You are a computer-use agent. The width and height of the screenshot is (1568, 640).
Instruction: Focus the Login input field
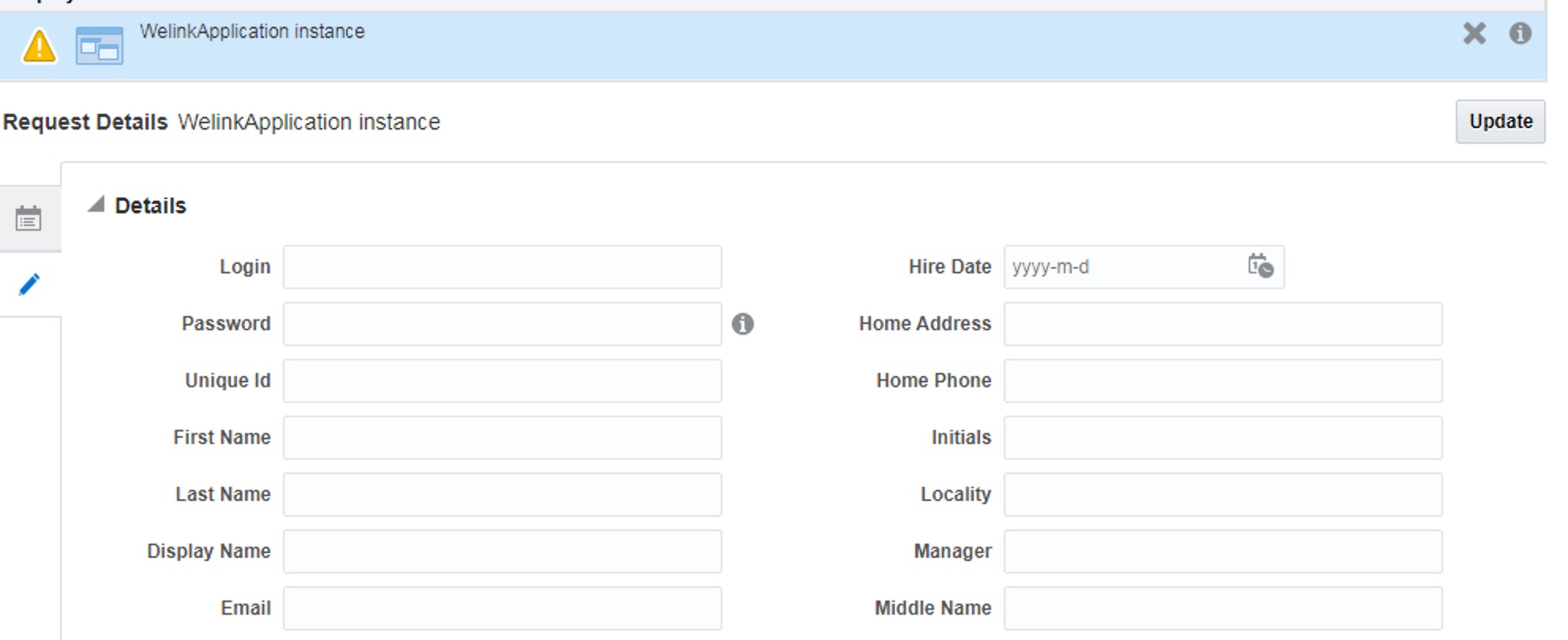click(x=503, y=267)
